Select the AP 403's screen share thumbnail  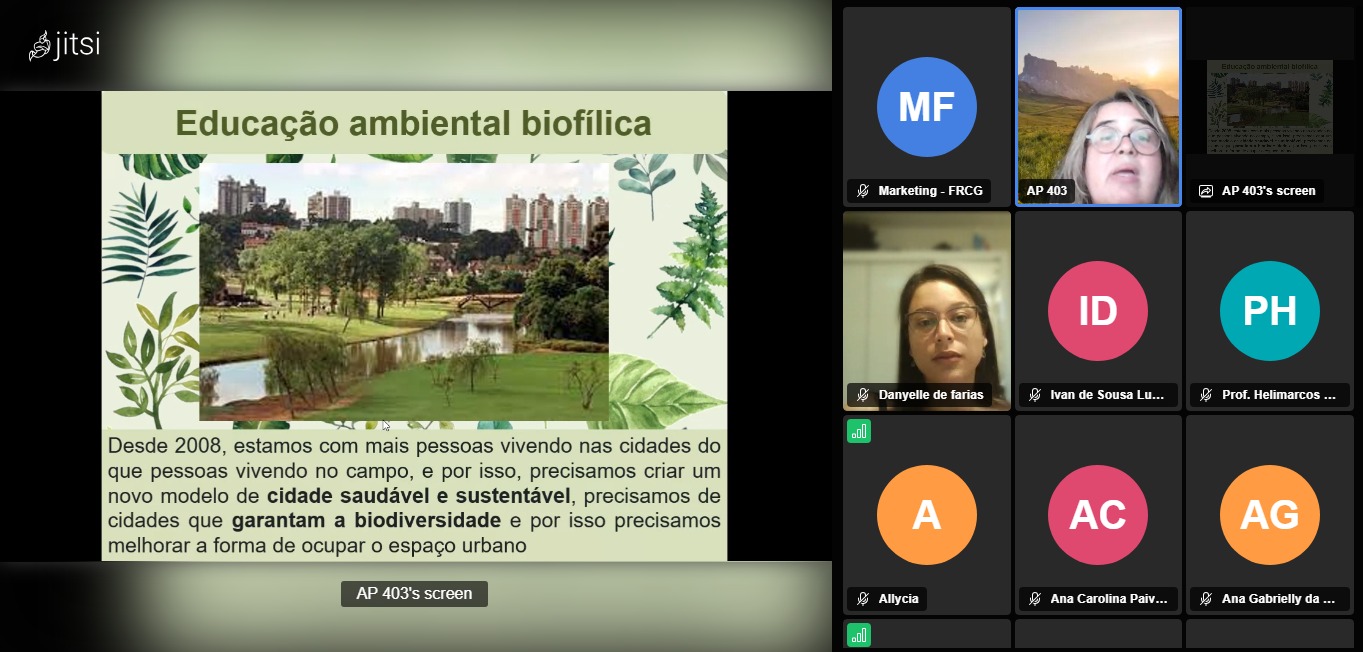(1269, 106)
